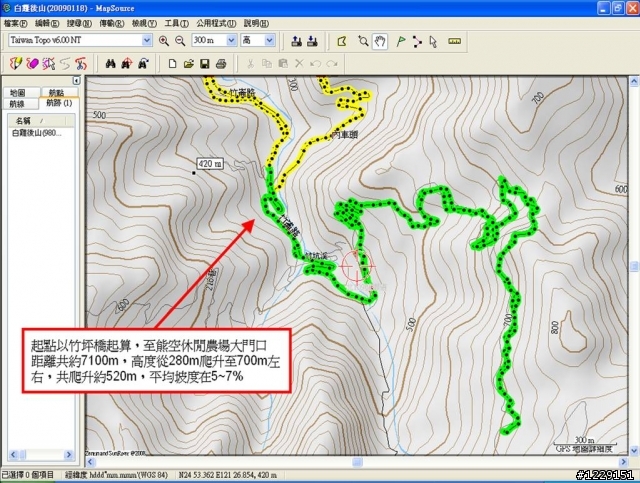640x483 pixels.
Task: Sort by the 名稱 column header
Action: pyautogui.click(x=37, y=121)
